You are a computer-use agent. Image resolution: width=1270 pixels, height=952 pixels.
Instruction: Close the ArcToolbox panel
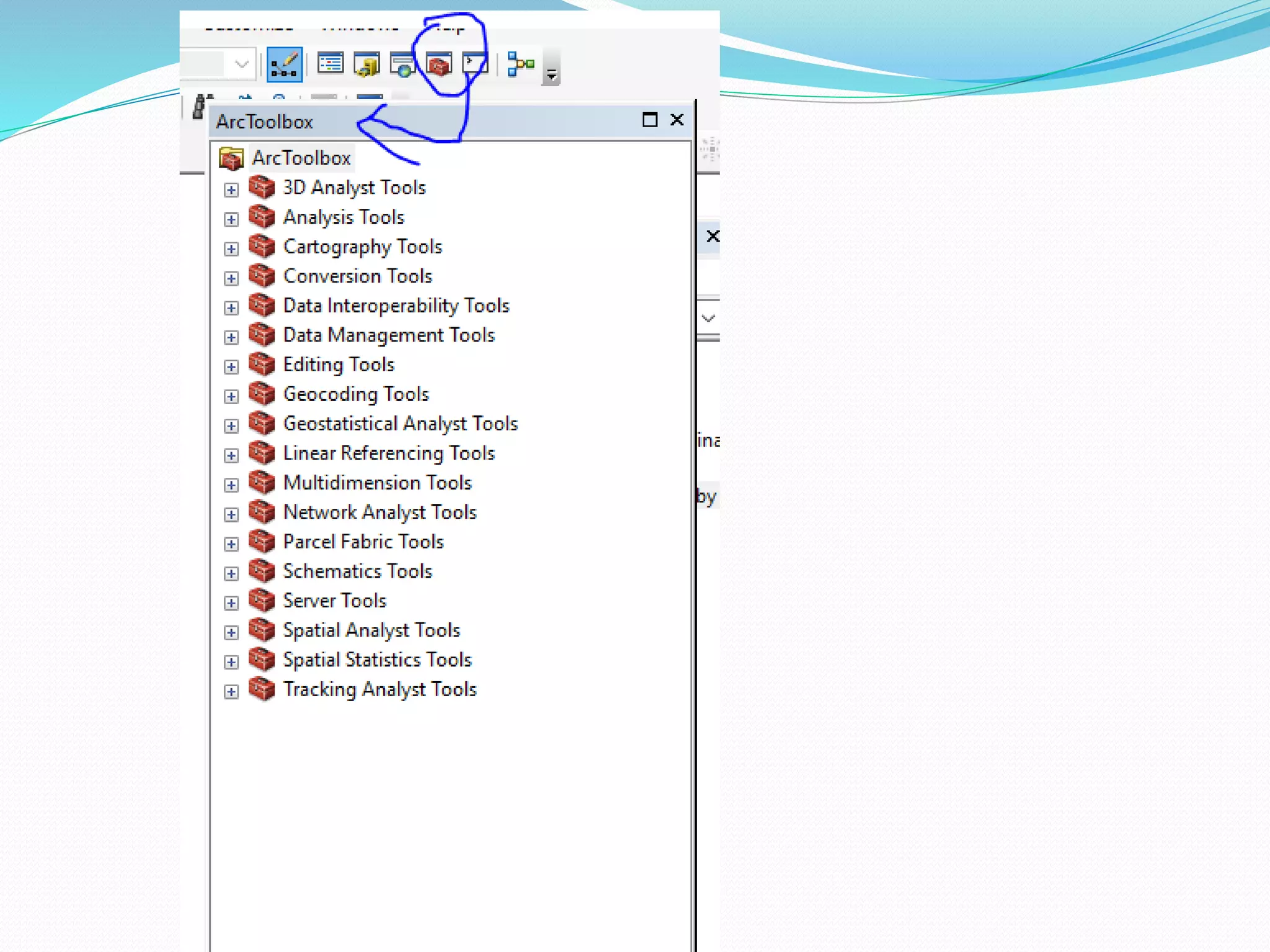[x=677, y=120]
